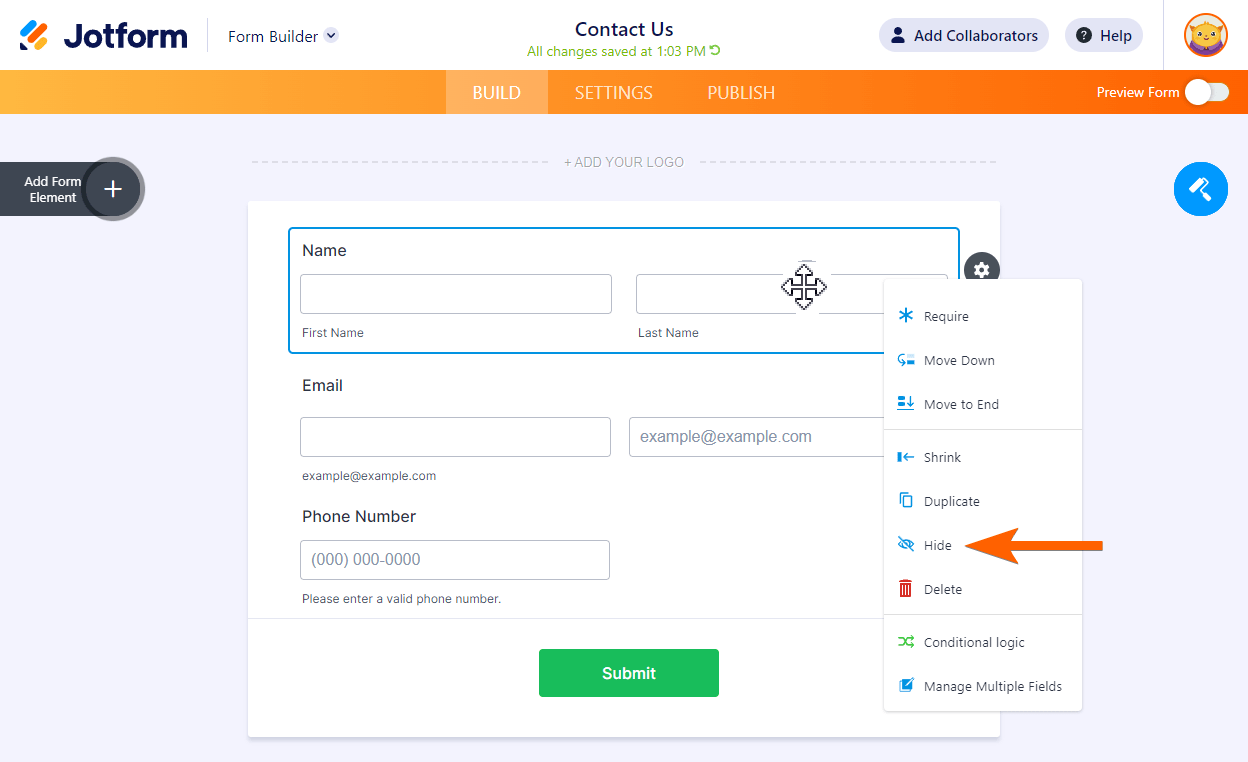Image resolution: width=1248 pixels, height=762 pixels.
Task: Expand the Form Builder dropdown
Action: click(331, 36)
